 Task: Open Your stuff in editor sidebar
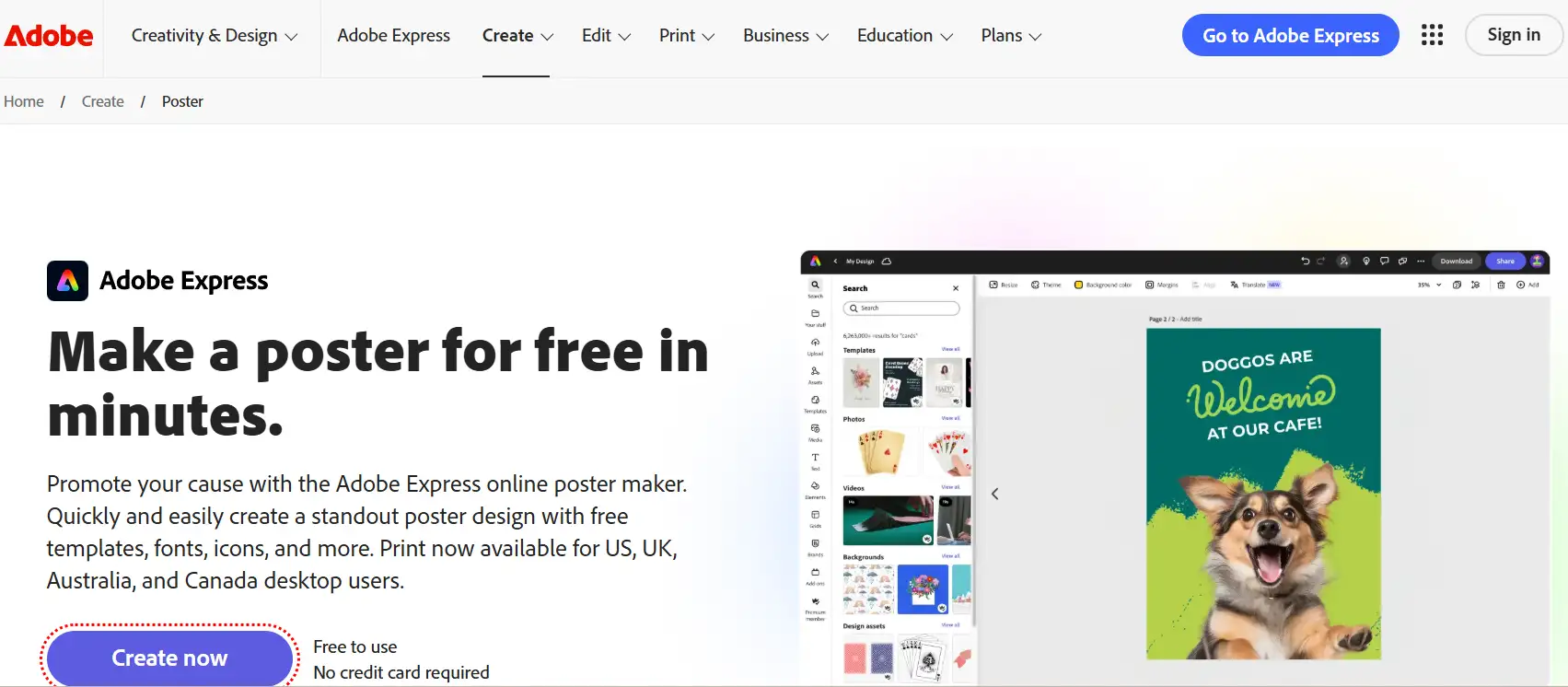tap(815, 317)
